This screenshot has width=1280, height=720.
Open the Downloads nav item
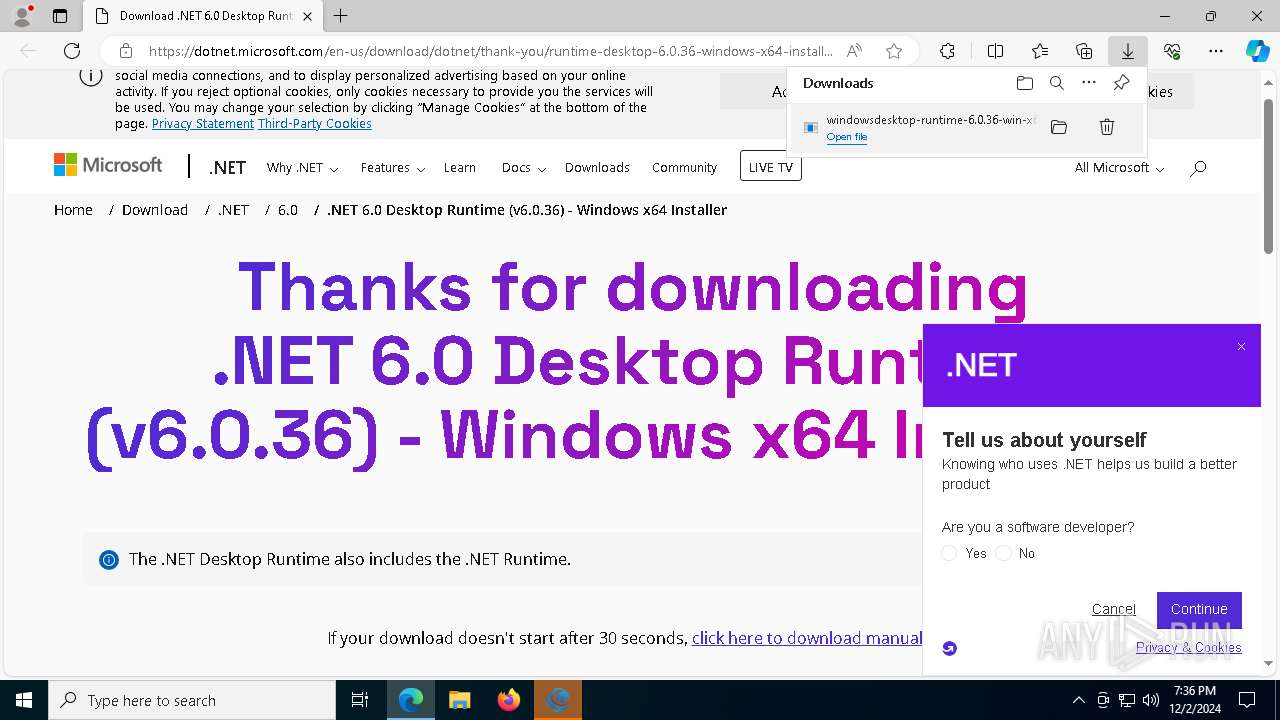pyautogui.click(x=597, y=168)
